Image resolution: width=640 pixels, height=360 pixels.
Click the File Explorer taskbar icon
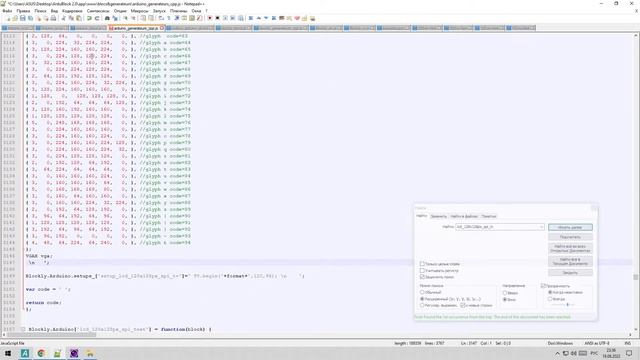click(x=89, y=353)
